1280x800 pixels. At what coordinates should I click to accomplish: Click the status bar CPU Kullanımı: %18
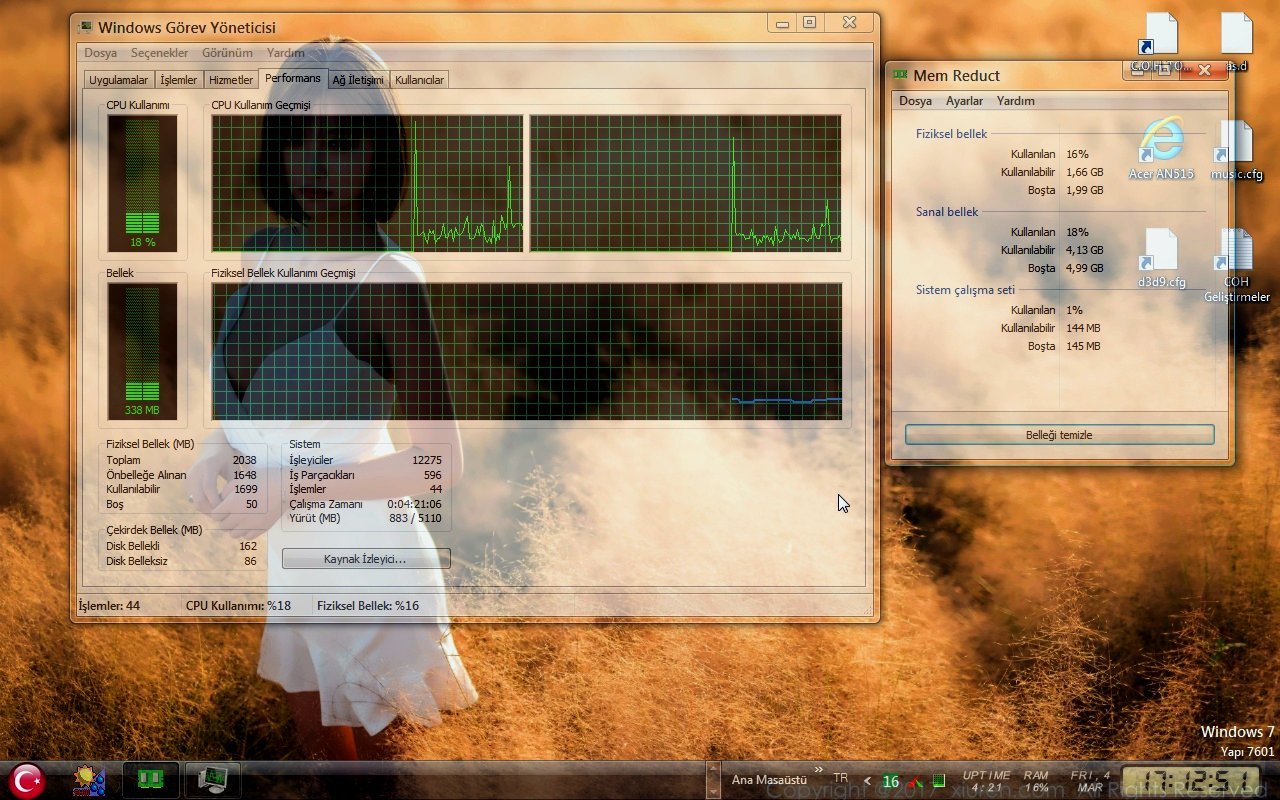coord(238,605)
